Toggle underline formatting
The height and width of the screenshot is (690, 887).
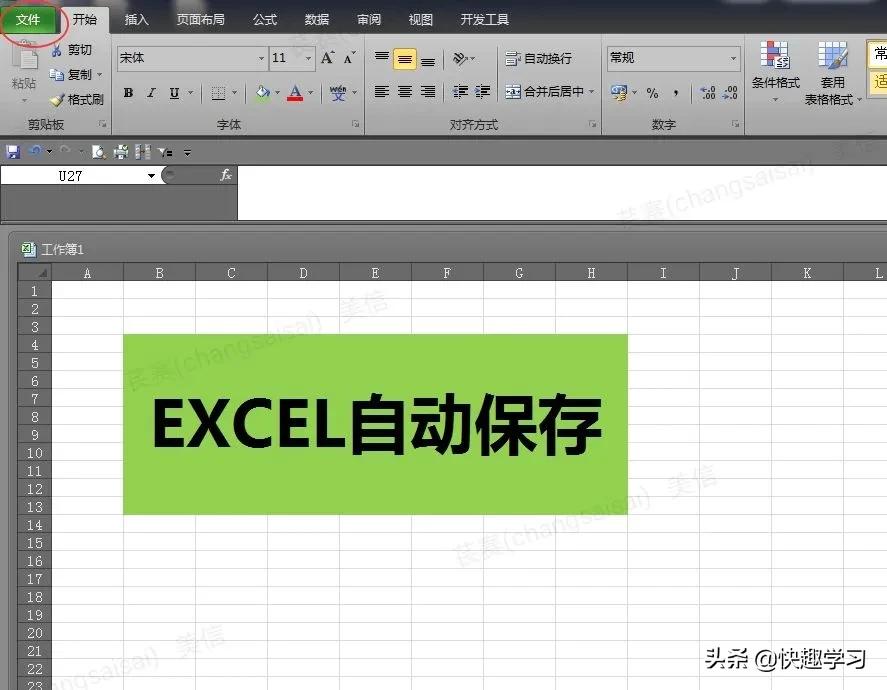tap(174, 93)
